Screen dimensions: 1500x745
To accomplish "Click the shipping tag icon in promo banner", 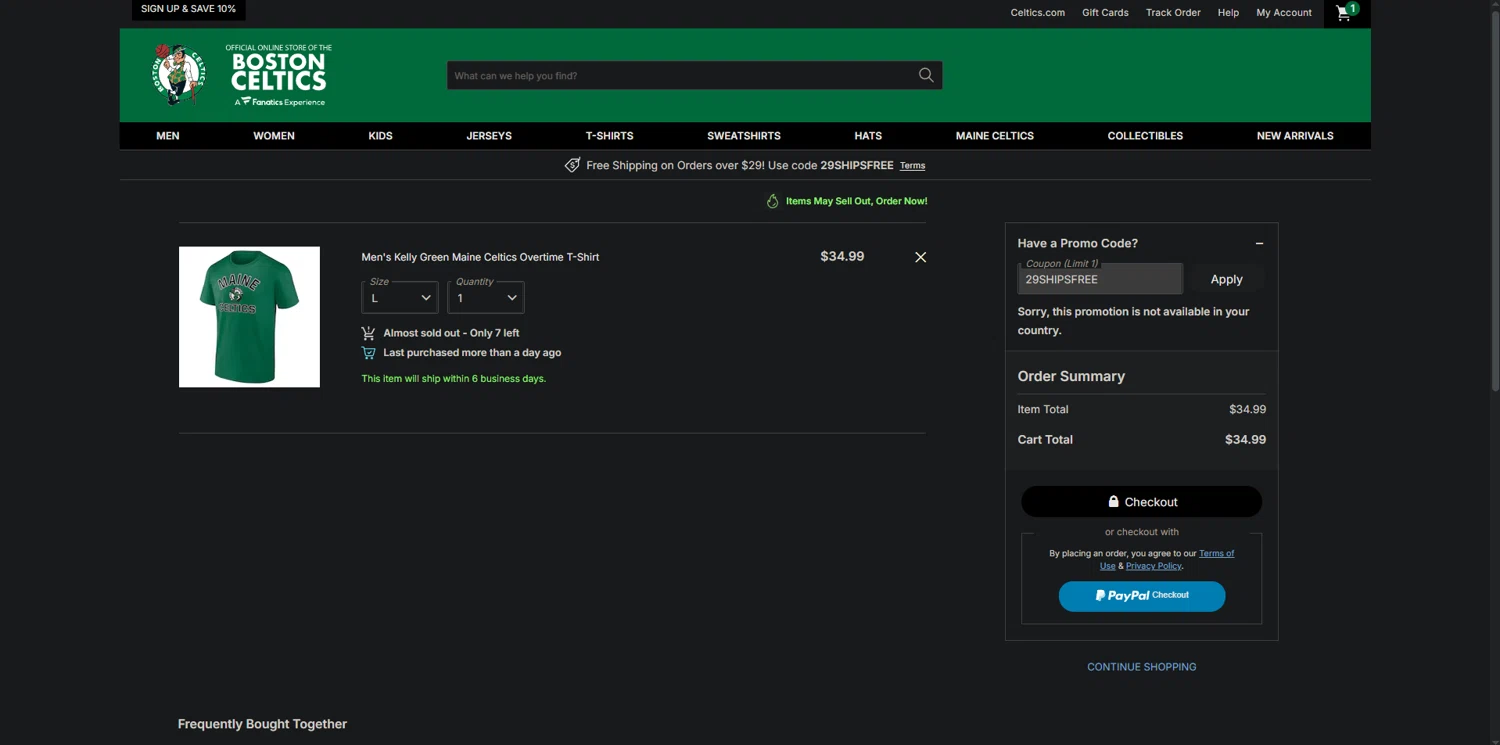I will point(572,165).
